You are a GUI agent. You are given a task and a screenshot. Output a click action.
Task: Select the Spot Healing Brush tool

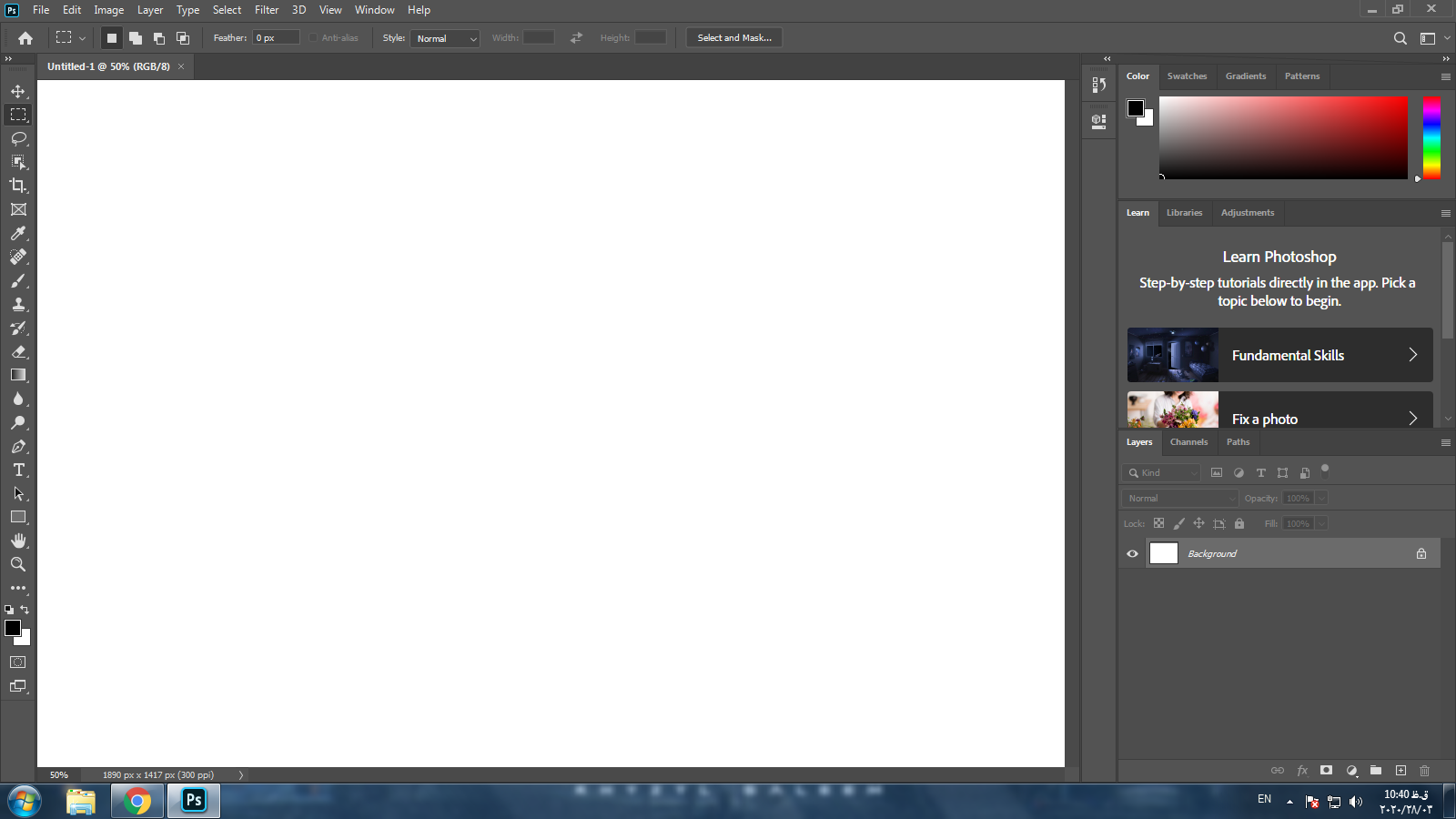18,257
